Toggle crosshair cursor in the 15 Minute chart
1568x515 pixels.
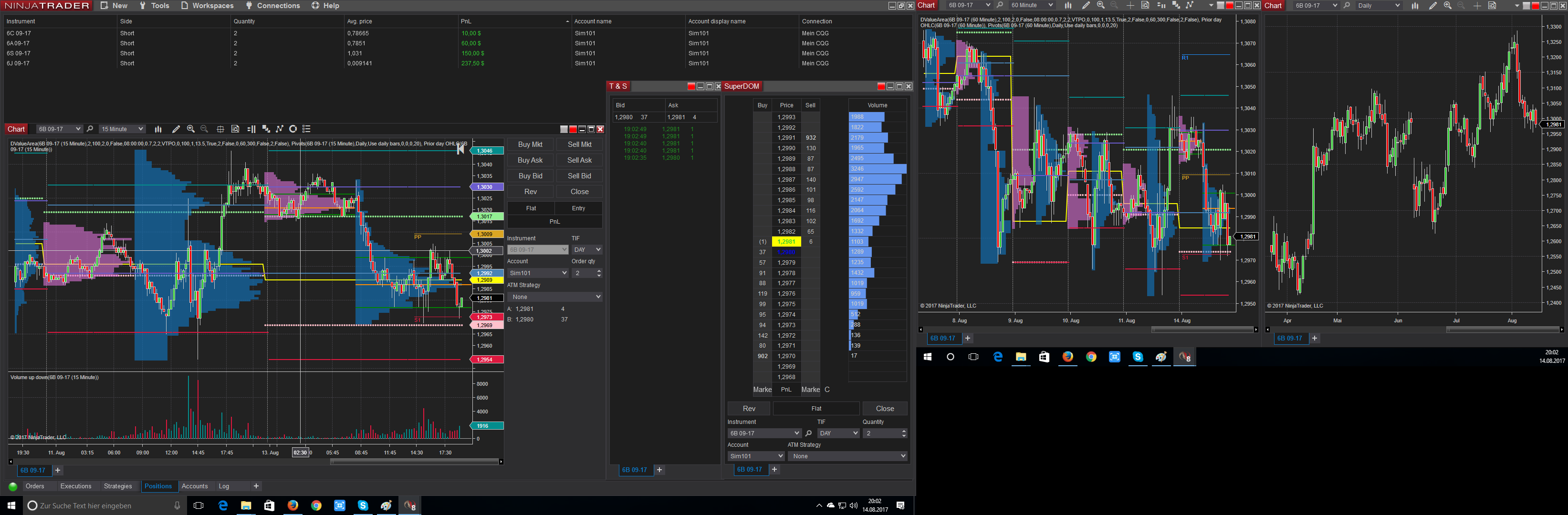(x=220, y=129)
